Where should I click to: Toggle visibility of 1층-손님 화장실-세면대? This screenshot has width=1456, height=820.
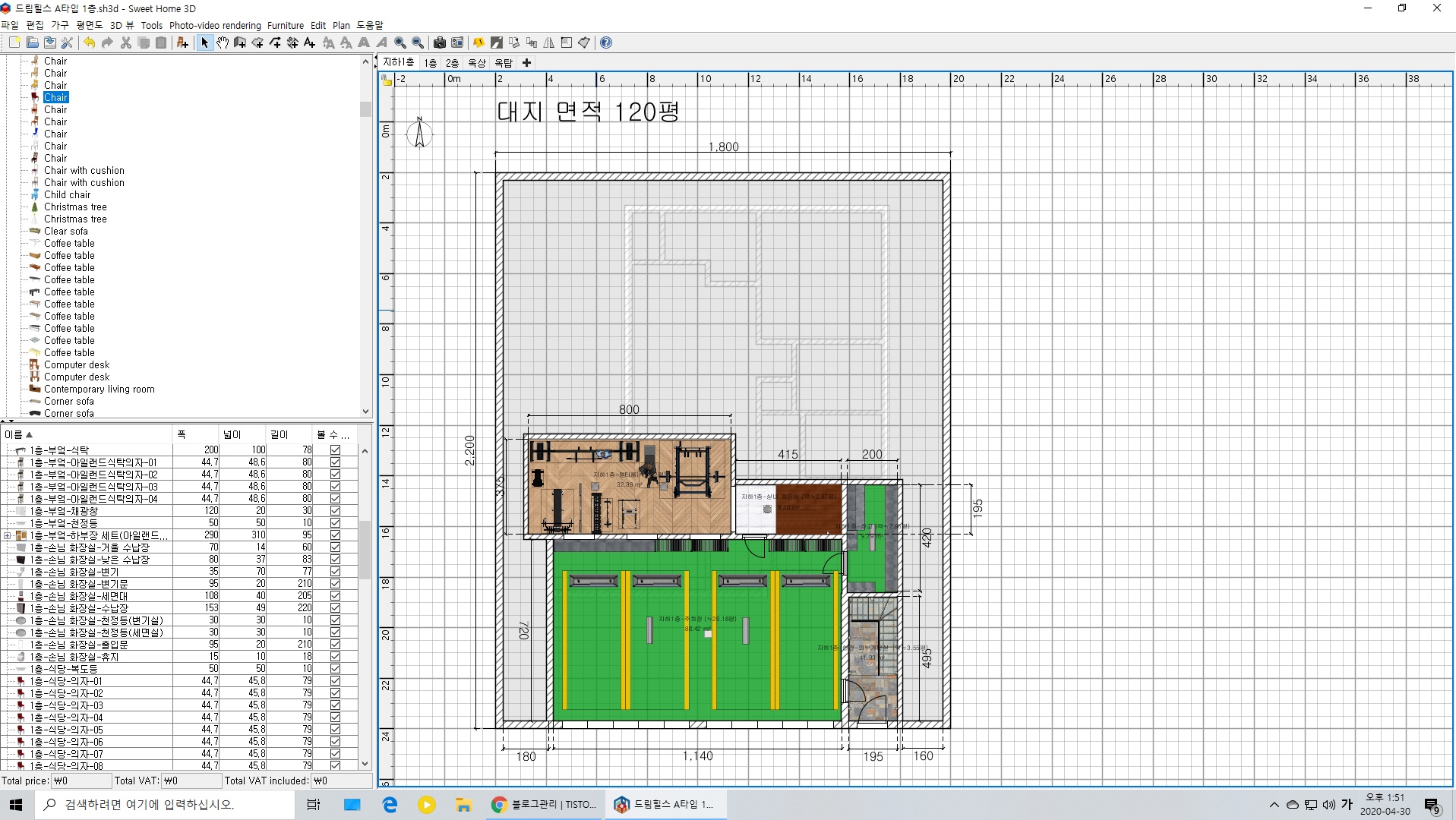pos(335,595)
